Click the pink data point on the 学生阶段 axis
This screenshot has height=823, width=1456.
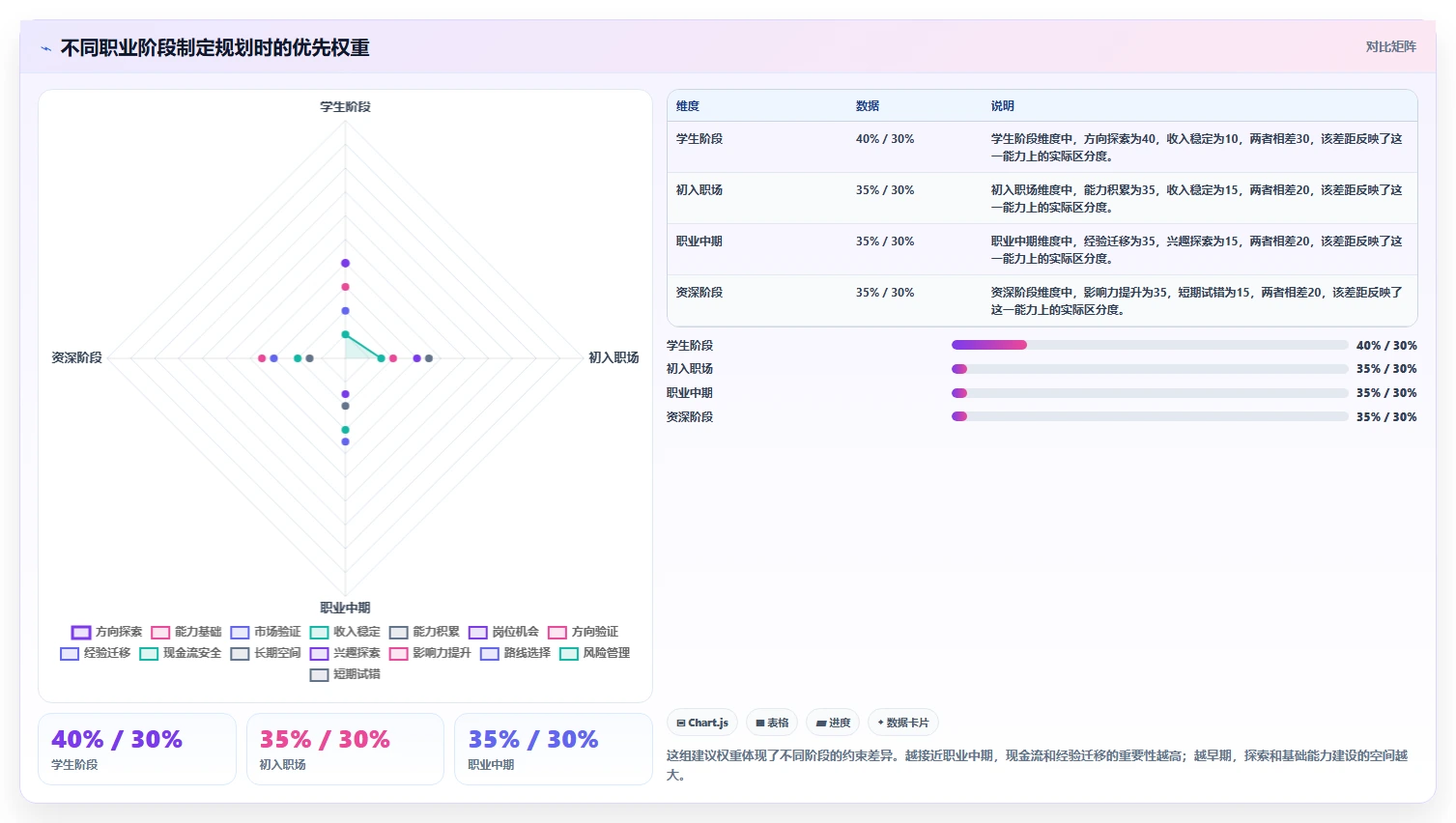[x=345, y=287]
